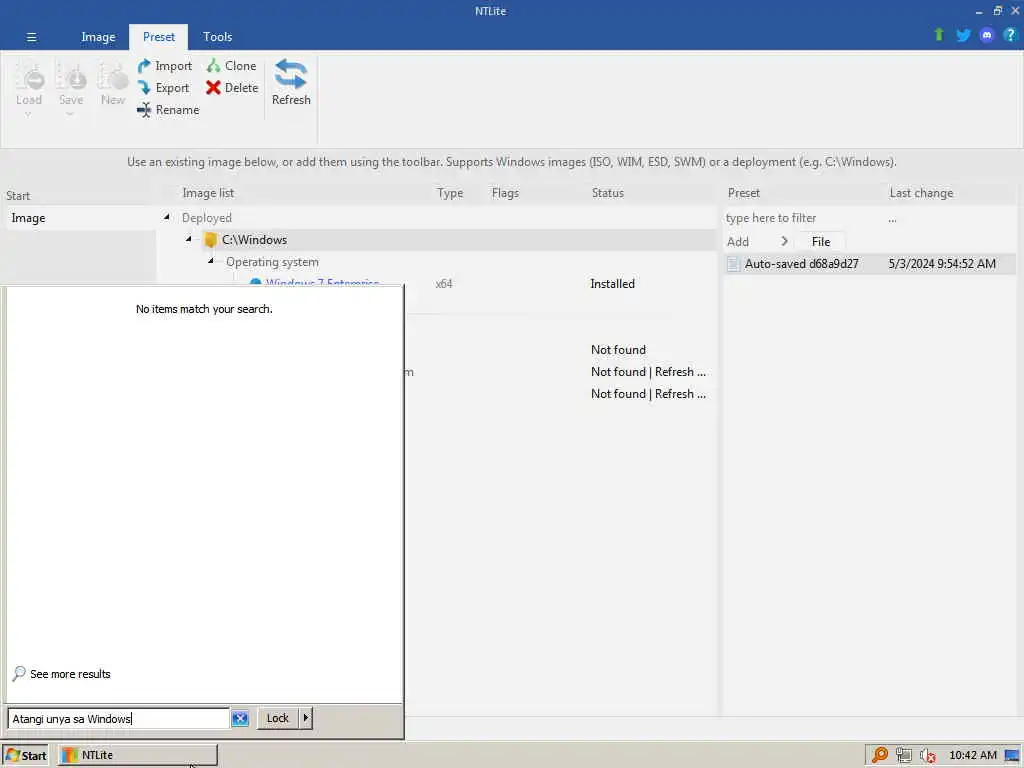Click the x64 type cell
The height and width of the screenshot is (768, 1024).
[x=444, y=283]
